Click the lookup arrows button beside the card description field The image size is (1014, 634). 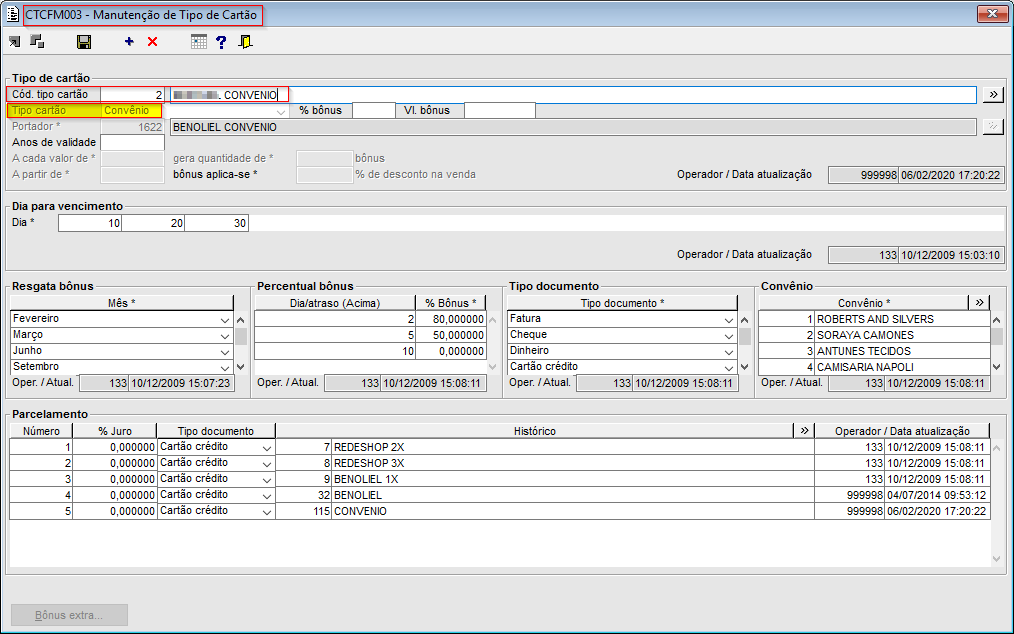tap(992, 95)
